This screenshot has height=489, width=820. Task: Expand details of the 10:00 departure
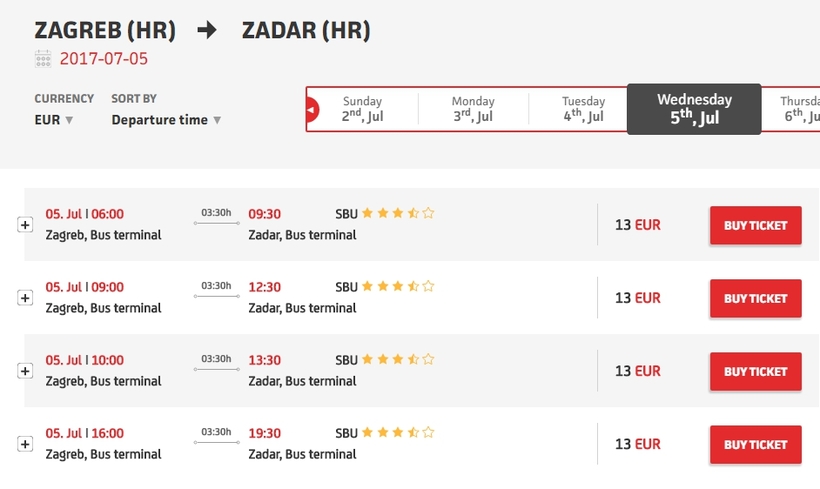[25, 371]
